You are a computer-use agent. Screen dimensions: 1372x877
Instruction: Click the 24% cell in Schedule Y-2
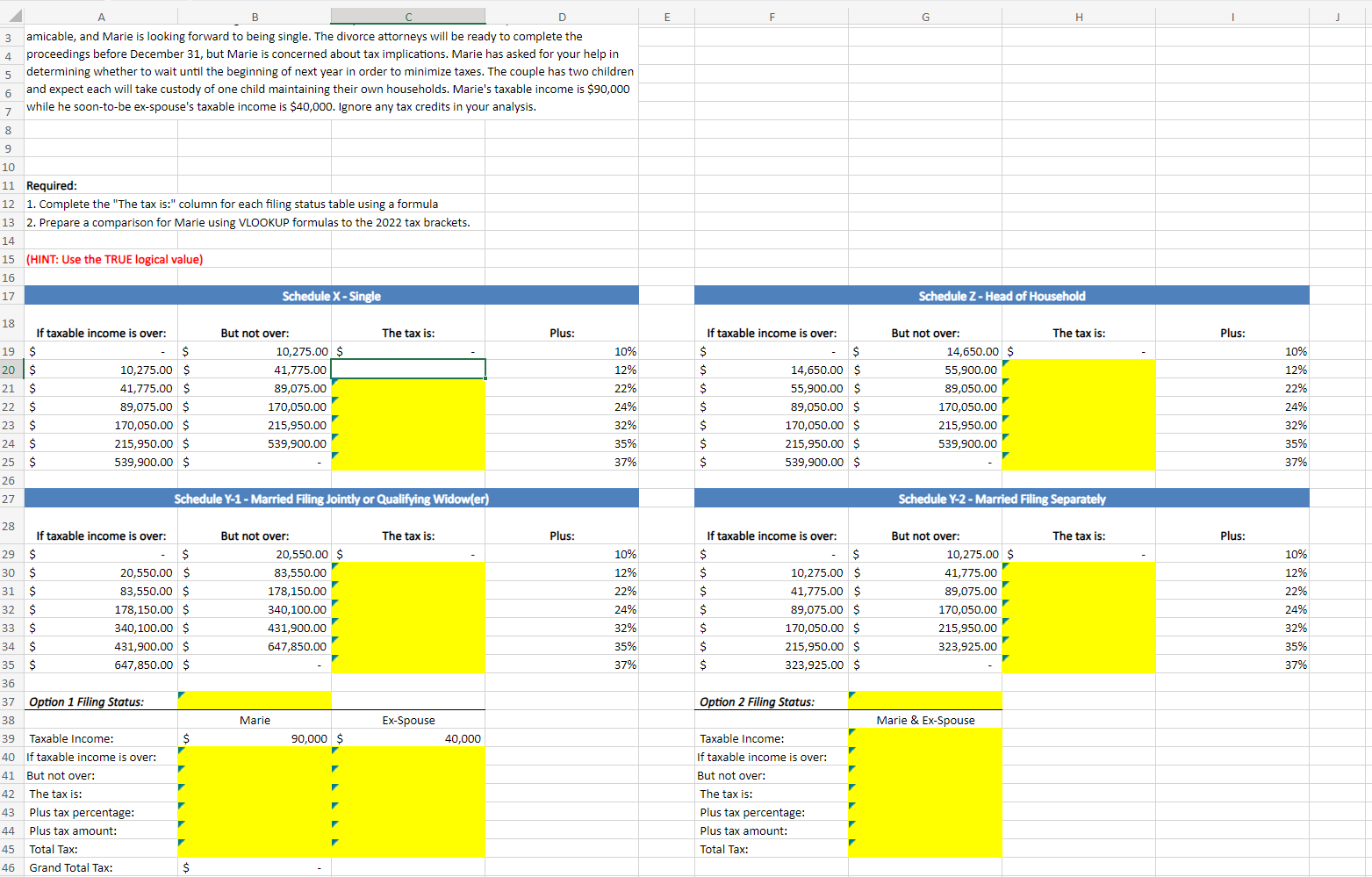coord(1232,609)
